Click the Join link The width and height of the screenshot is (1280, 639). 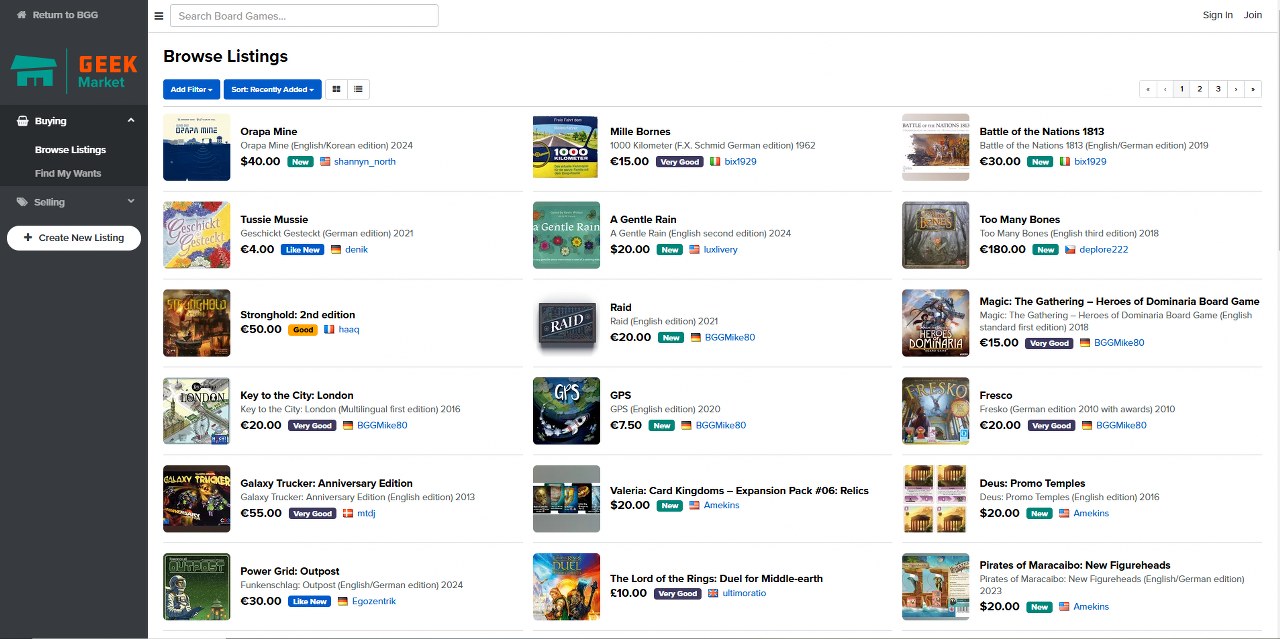click(x=1253, y=15)
